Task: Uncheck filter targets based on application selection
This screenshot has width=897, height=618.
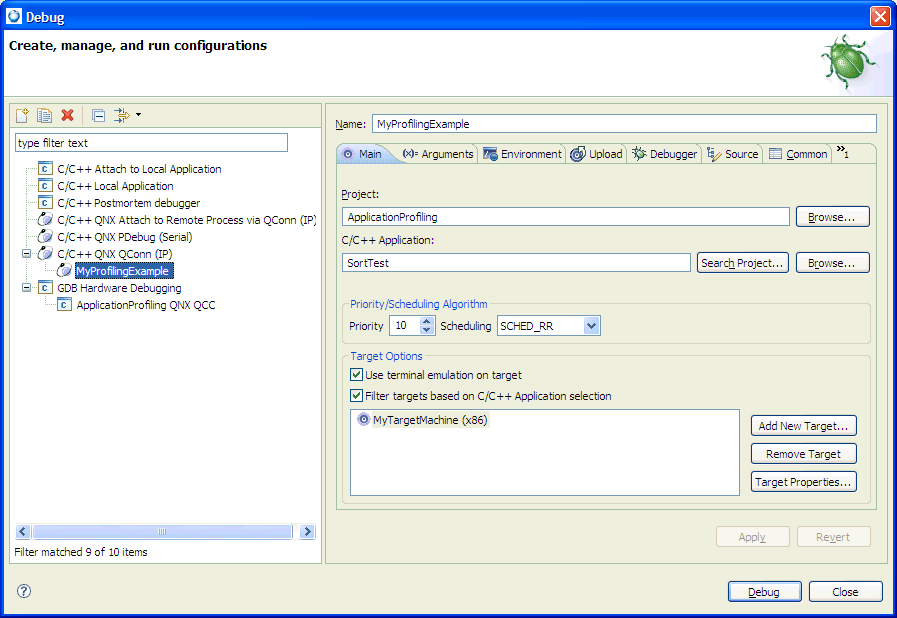Action: (356, 395)
